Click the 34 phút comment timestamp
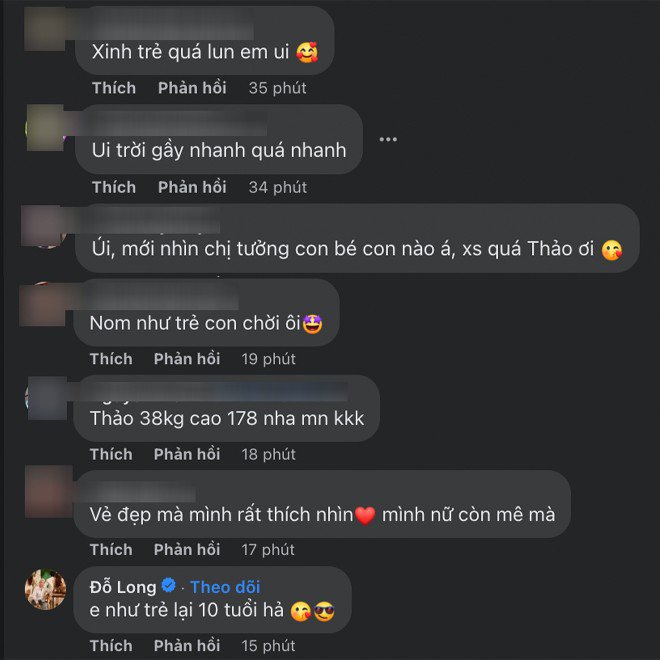660x660 pixels. [277, 187]
